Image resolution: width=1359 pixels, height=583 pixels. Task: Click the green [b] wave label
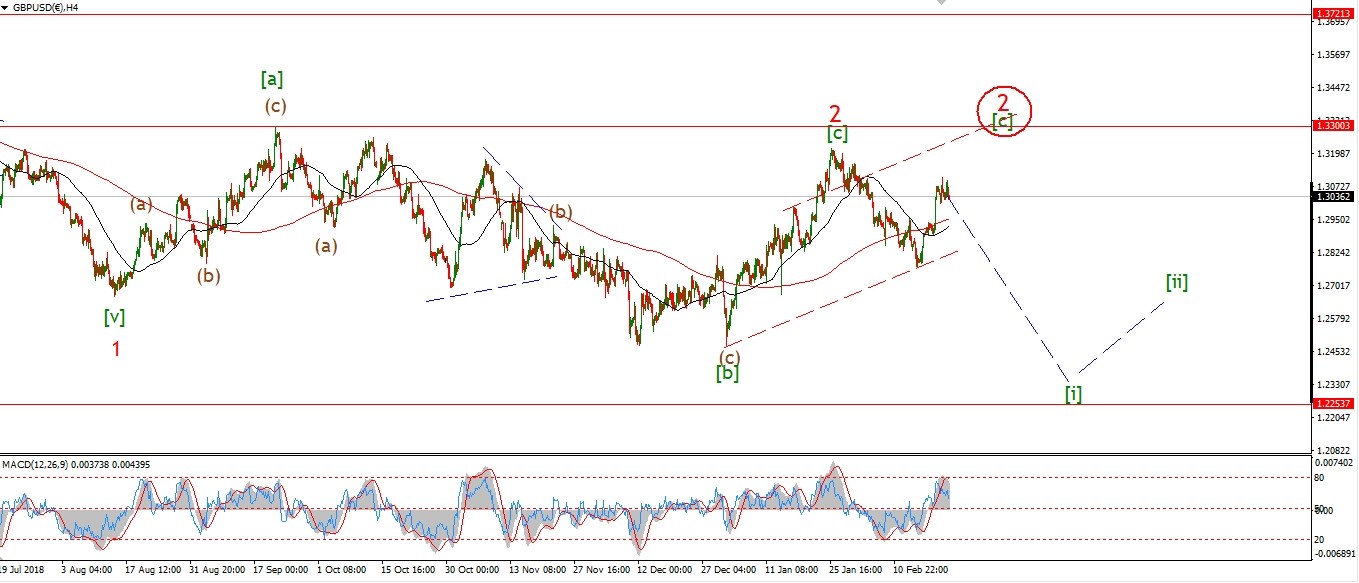pos(727,374)
